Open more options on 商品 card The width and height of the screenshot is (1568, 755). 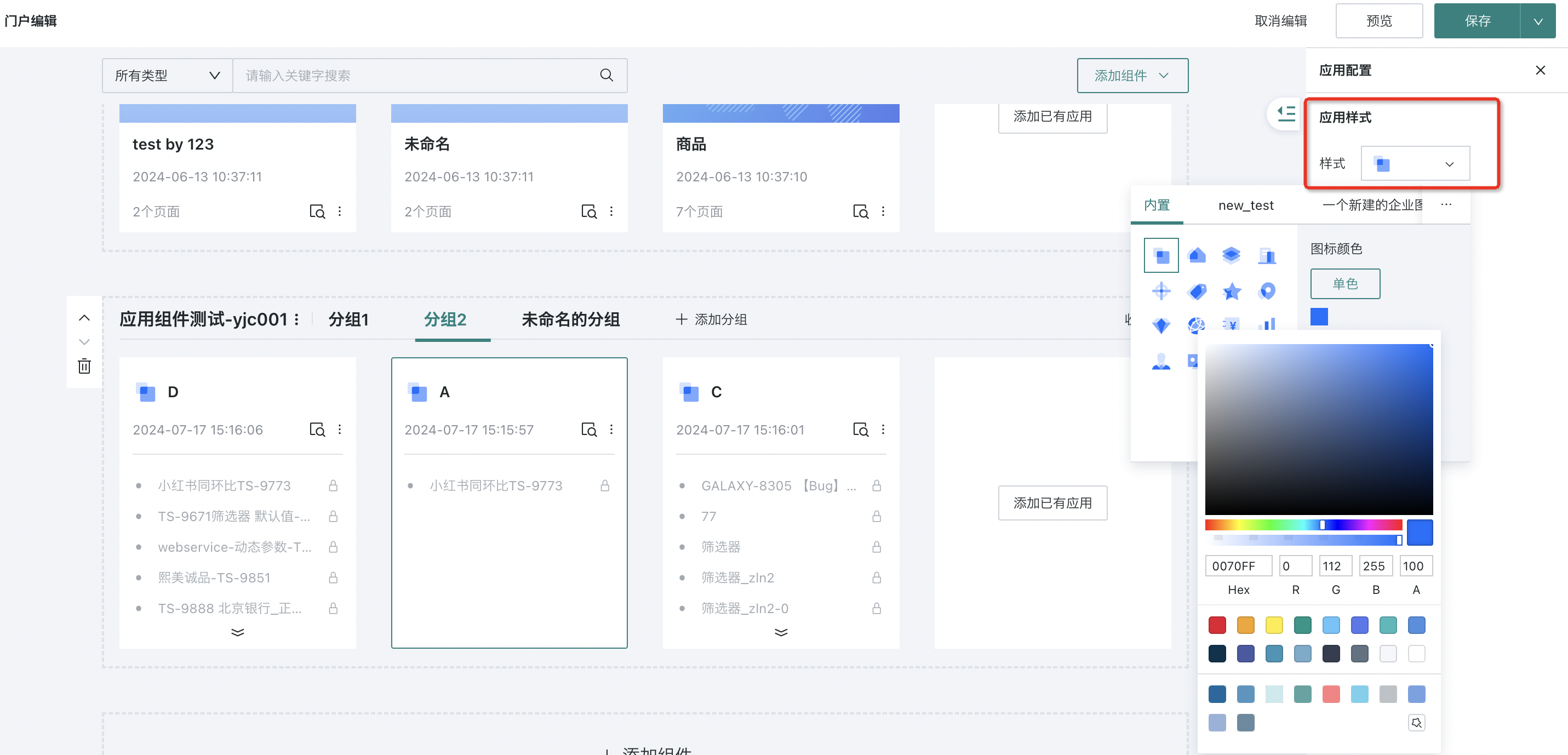pyautogui.click(x=883, y=211)
